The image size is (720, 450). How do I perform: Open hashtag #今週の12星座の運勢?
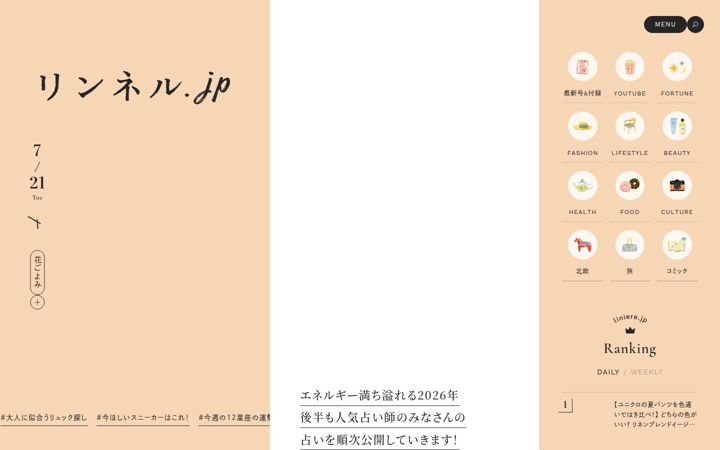click(234, 418)
